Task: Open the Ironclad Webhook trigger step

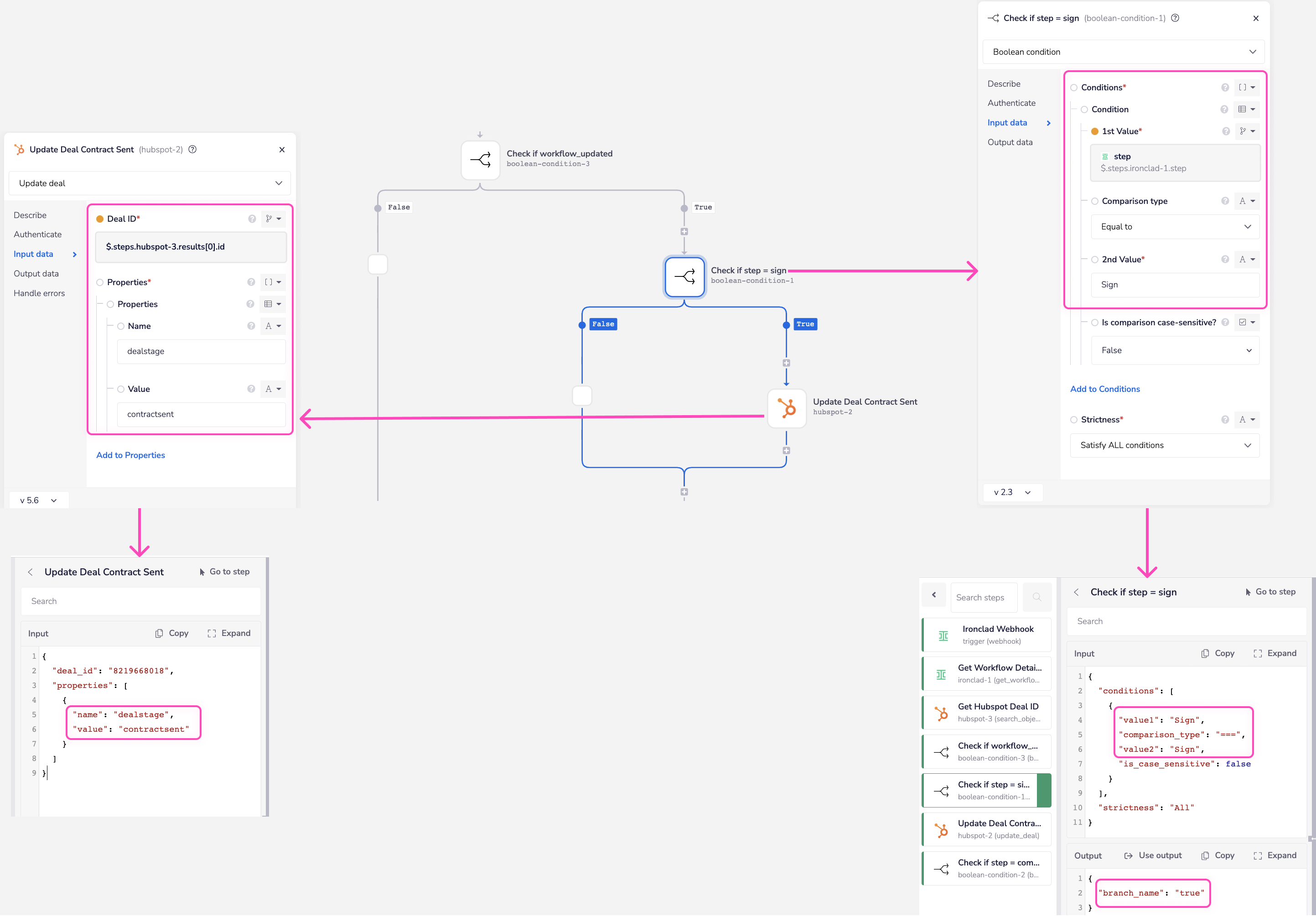Action: point(986,635)
